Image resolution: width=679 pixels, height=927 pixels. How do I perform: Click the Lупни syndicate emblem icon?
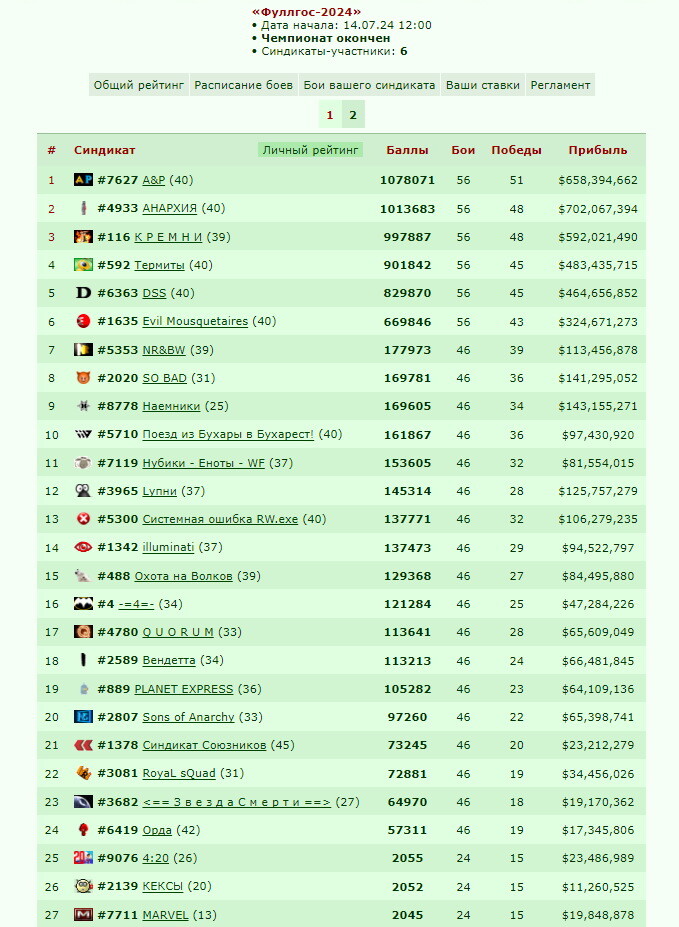[x=83, y=491]
